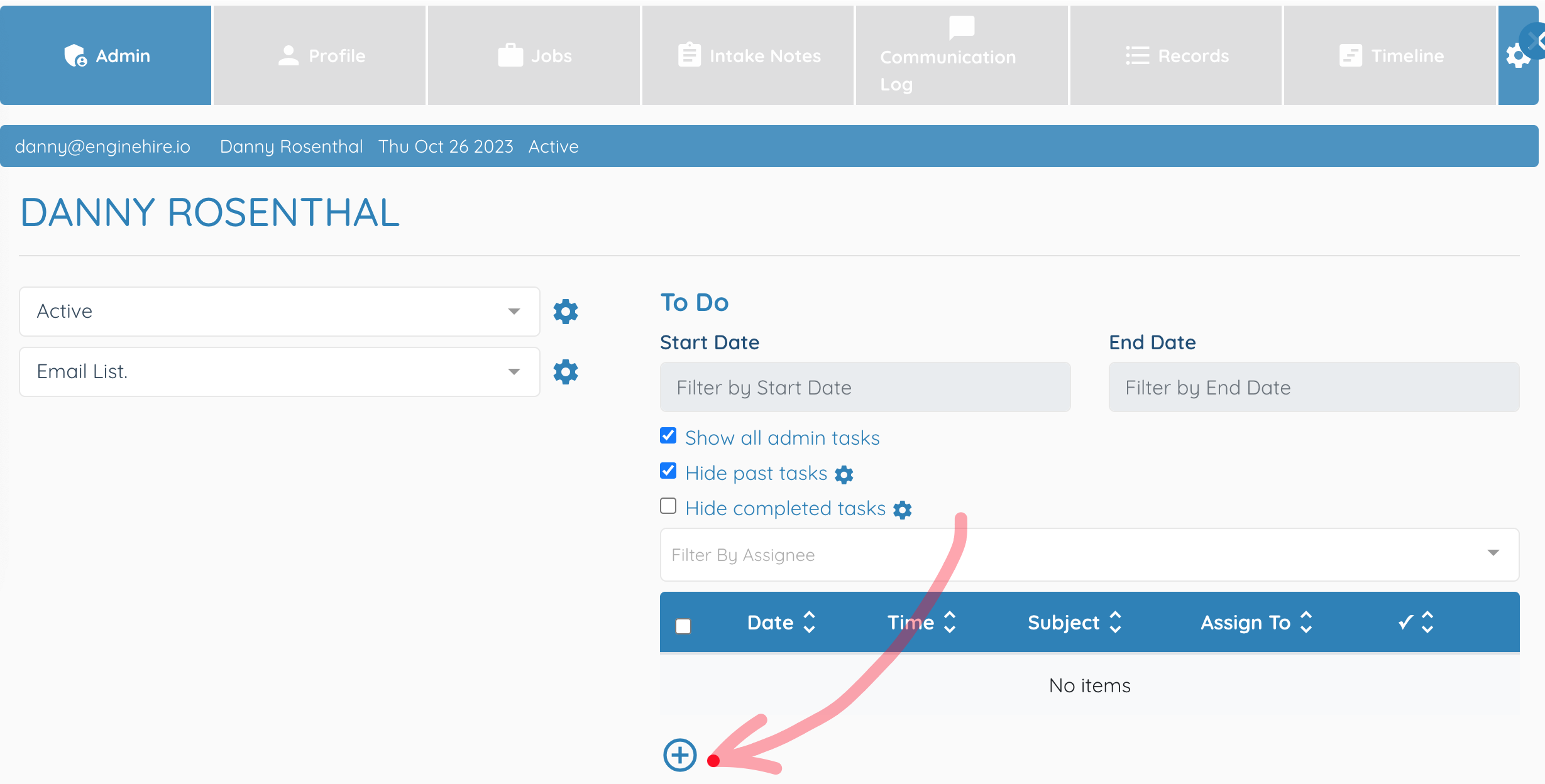Screen dimensions: 1545x784
Task: Click the Danny Rosenthal name in info bar
Action: point(292,146)
